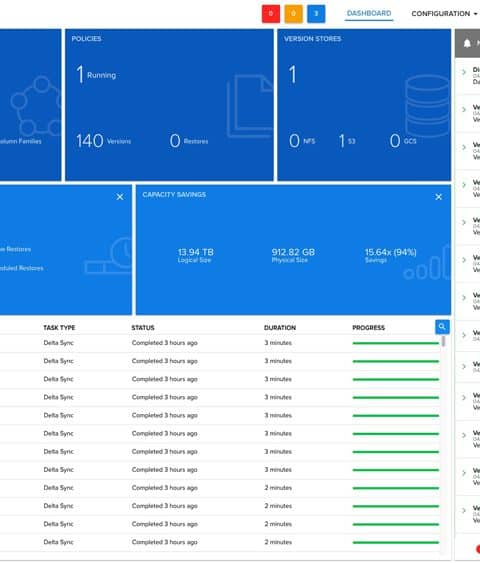This screenshot has height=563, width=480.
Task: Click the '1 Running' policies count
Action: pos(96,75)
